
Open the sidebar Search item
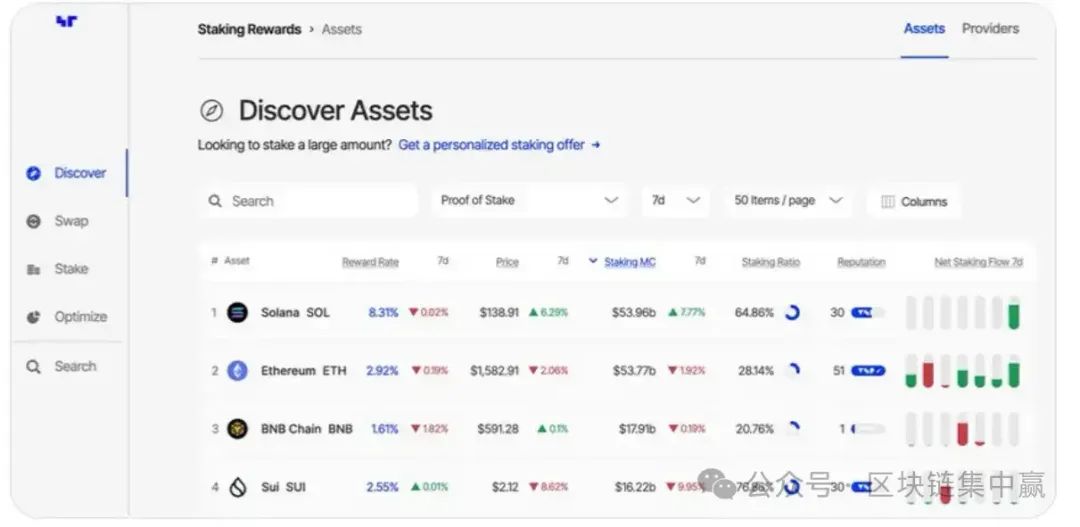(x=61, y=366)
